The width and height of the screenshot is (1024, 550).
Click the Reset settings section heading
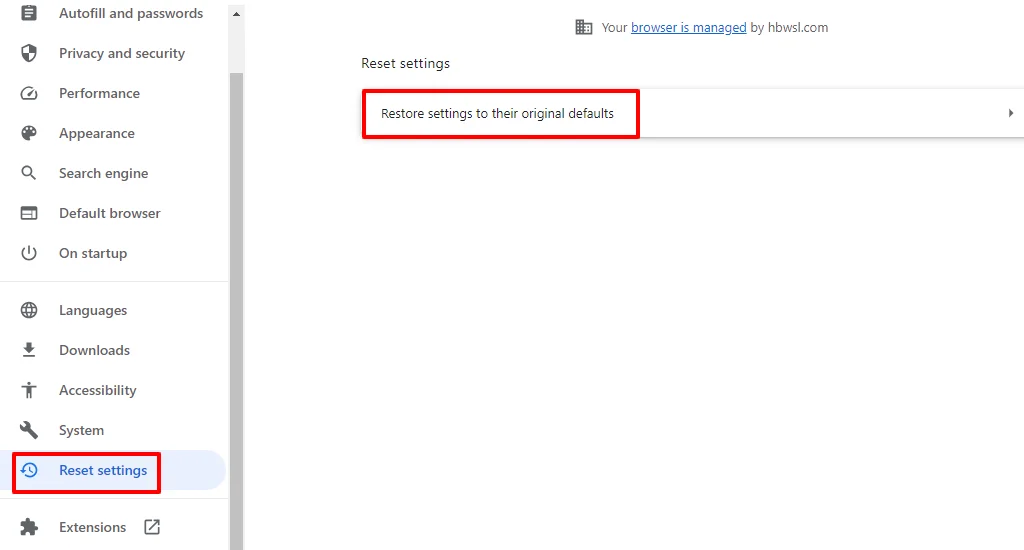(x=406, y=63)
